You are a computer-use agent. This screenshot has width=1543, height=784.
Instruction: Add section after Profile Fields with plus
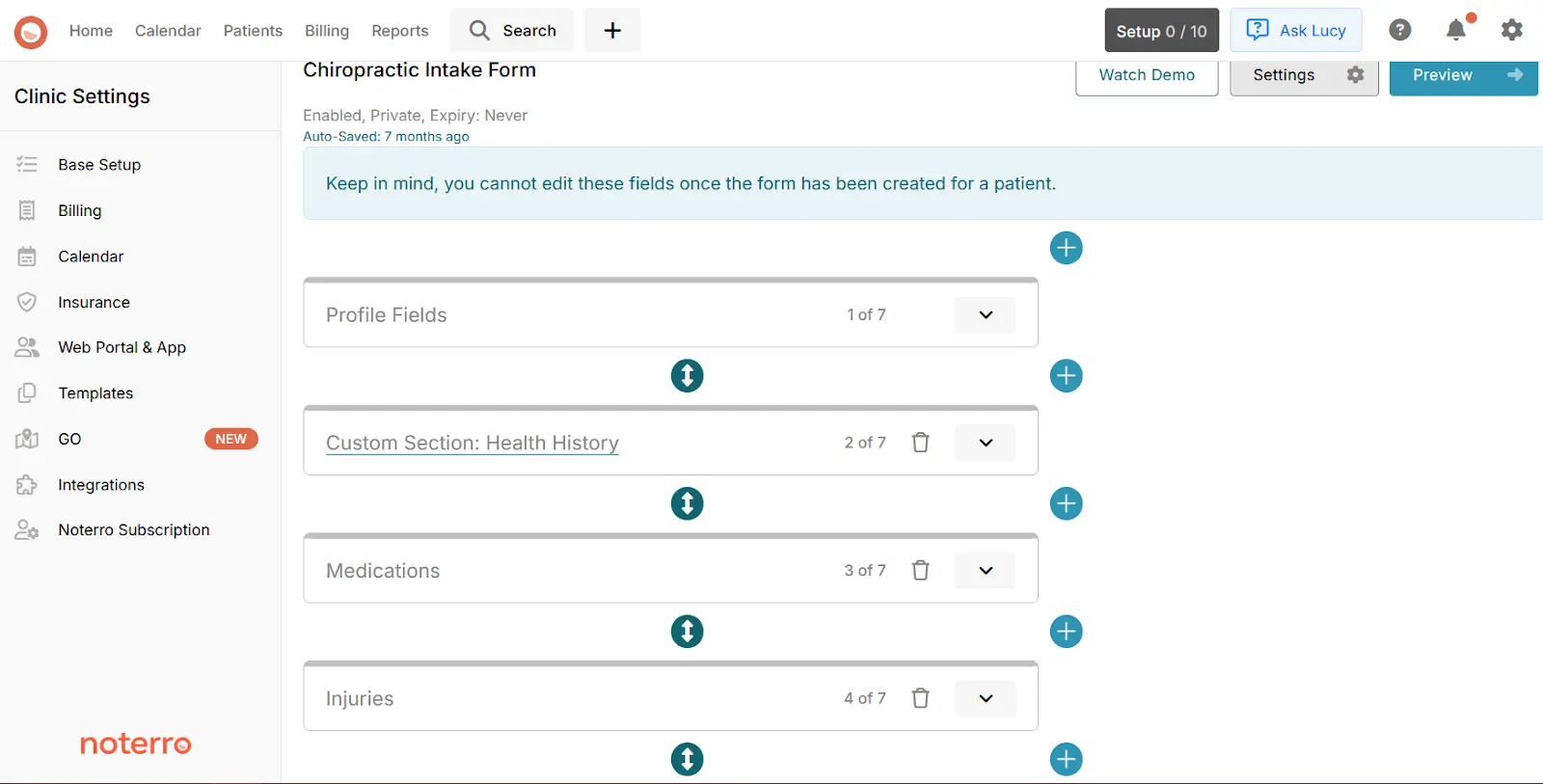point(1066,375)
